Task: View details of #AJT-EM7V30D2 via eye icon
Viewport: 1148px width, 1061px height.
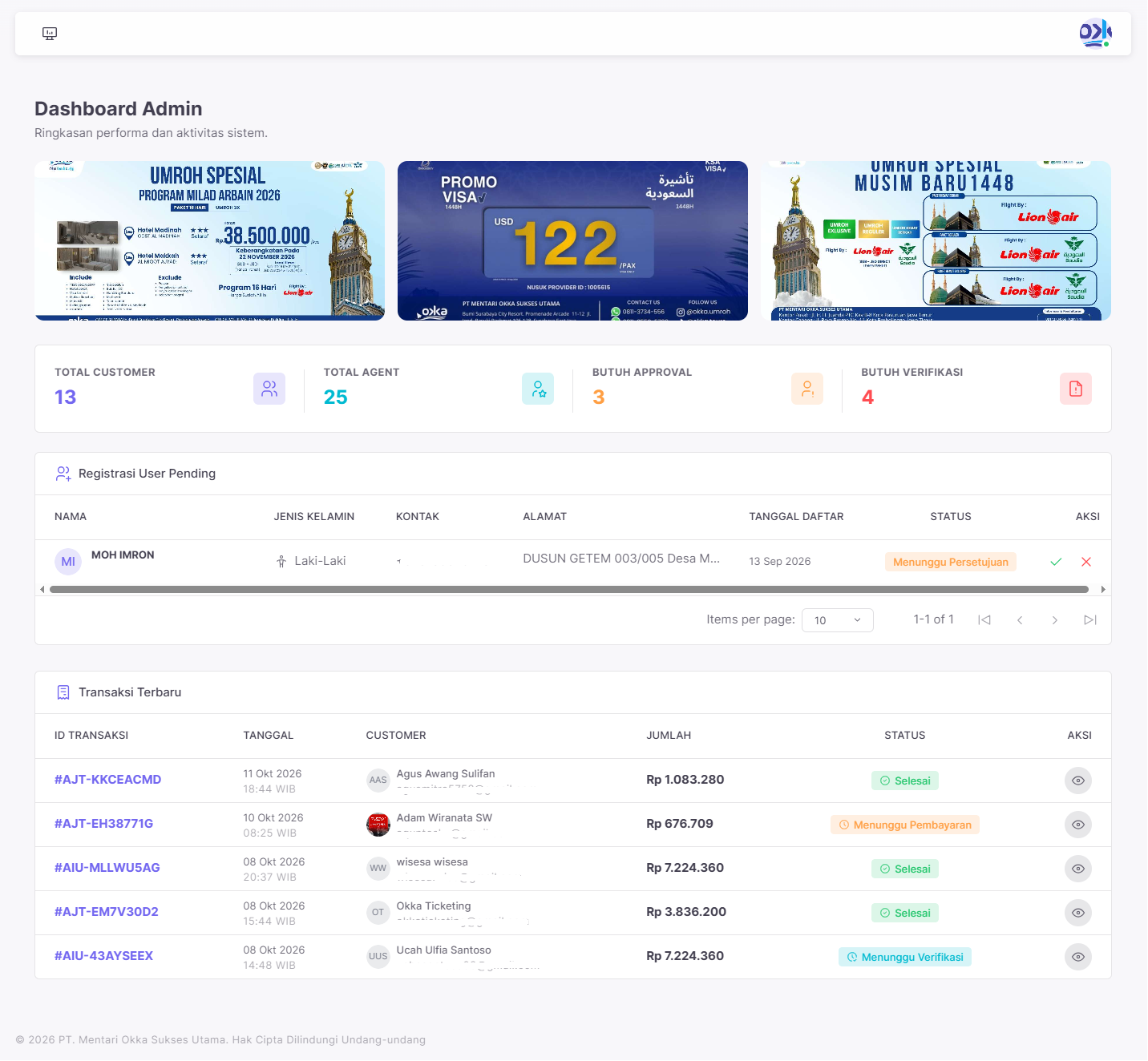Action: 1078,913
